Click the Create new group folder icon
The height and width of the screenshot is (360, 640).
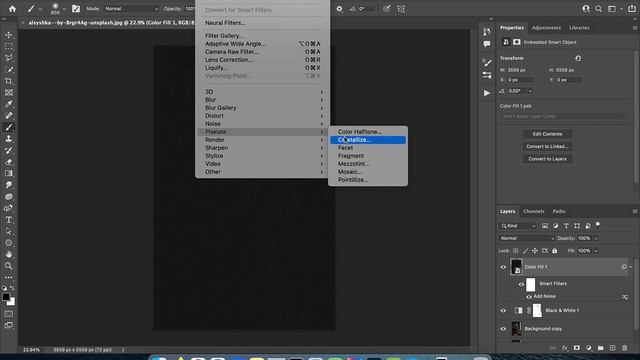point(600,348)
